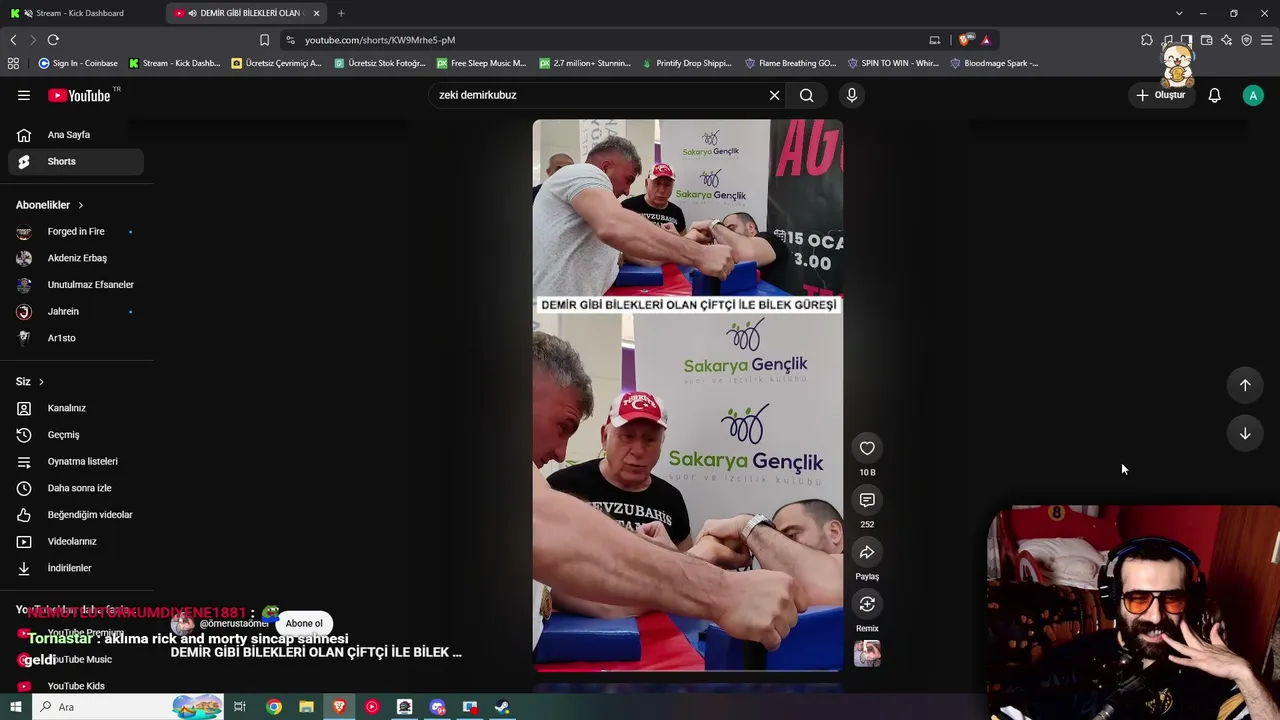Open Videolarınız
1280x720 pixels.
tap(76, 541)
